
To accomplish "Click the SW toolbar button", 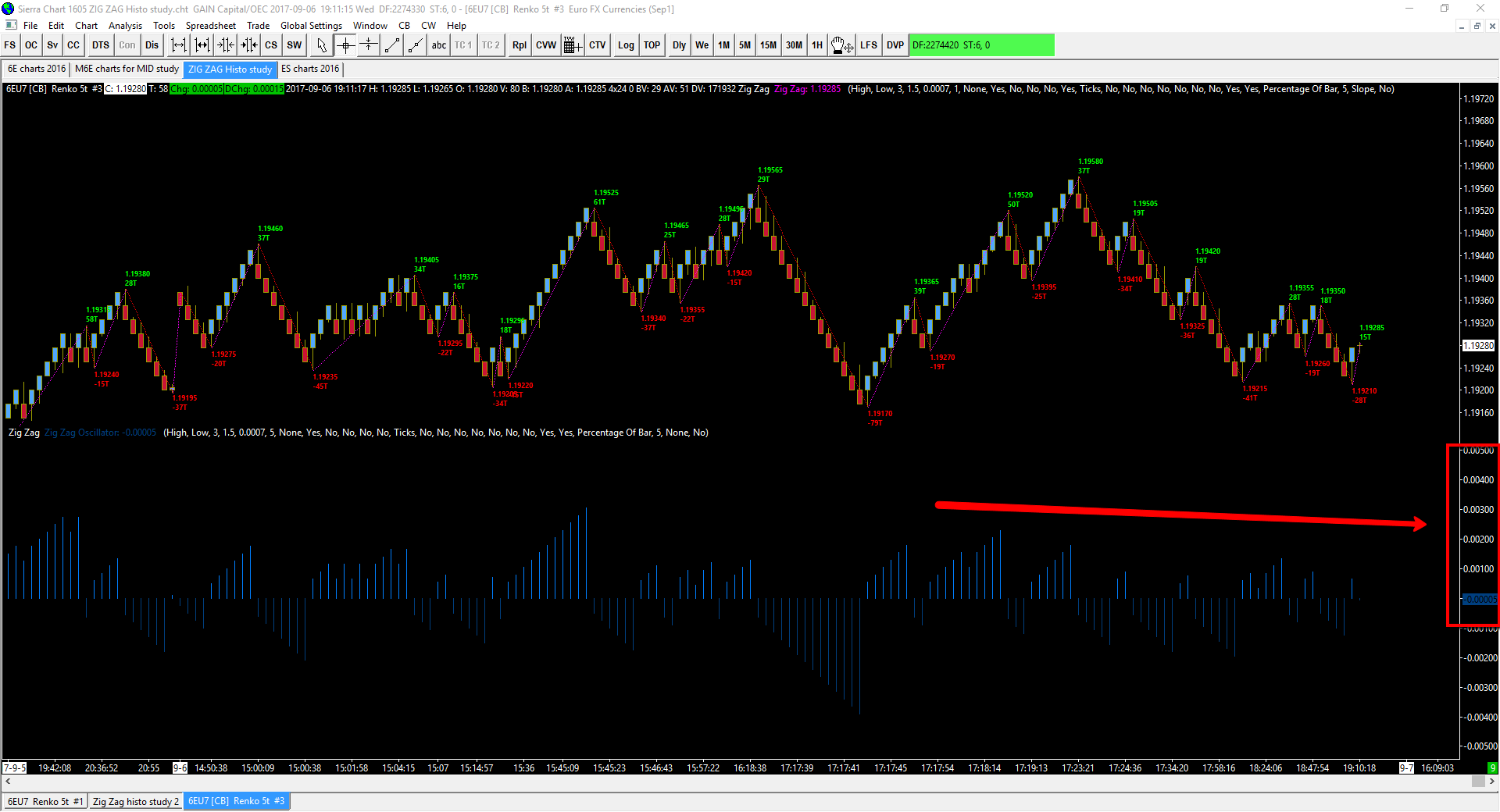I will pos(294,45).
